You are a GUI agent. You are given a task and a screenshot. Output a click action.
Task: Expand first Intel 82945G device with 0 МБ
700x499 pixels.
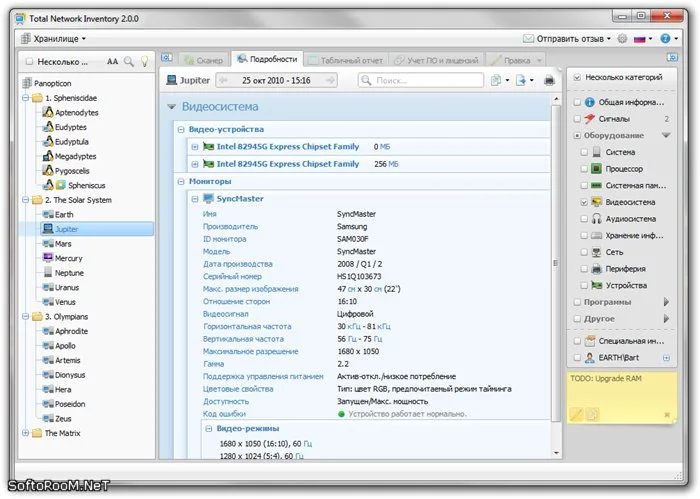195,147
